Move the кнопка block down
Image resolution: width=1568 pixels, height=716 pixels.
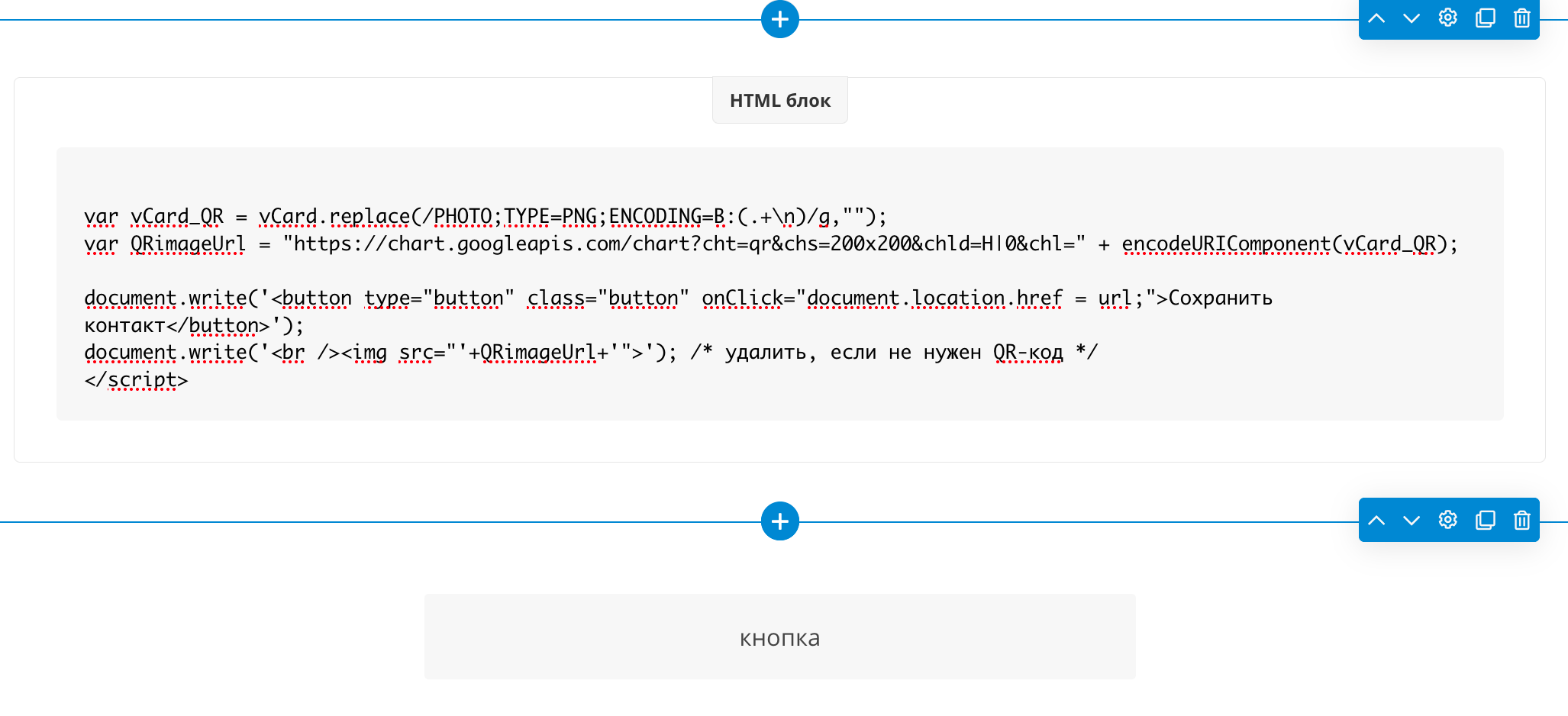coord(1412,521)
